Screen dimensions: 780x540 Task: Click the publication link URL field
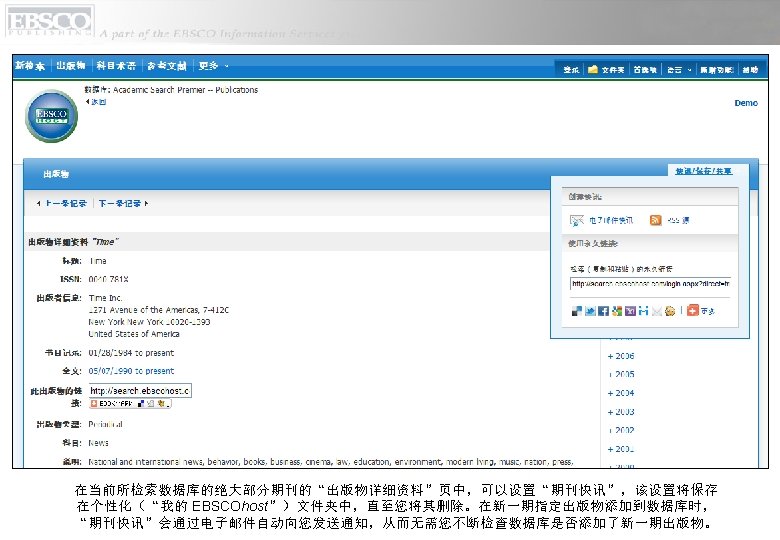(x=140, y=391)
